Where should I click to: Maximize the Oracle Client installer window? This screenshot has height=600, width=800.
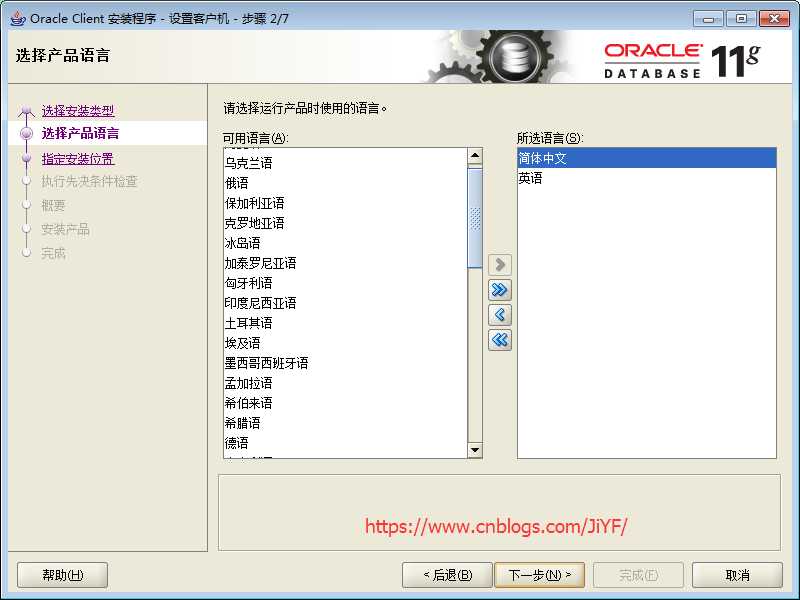741,19
